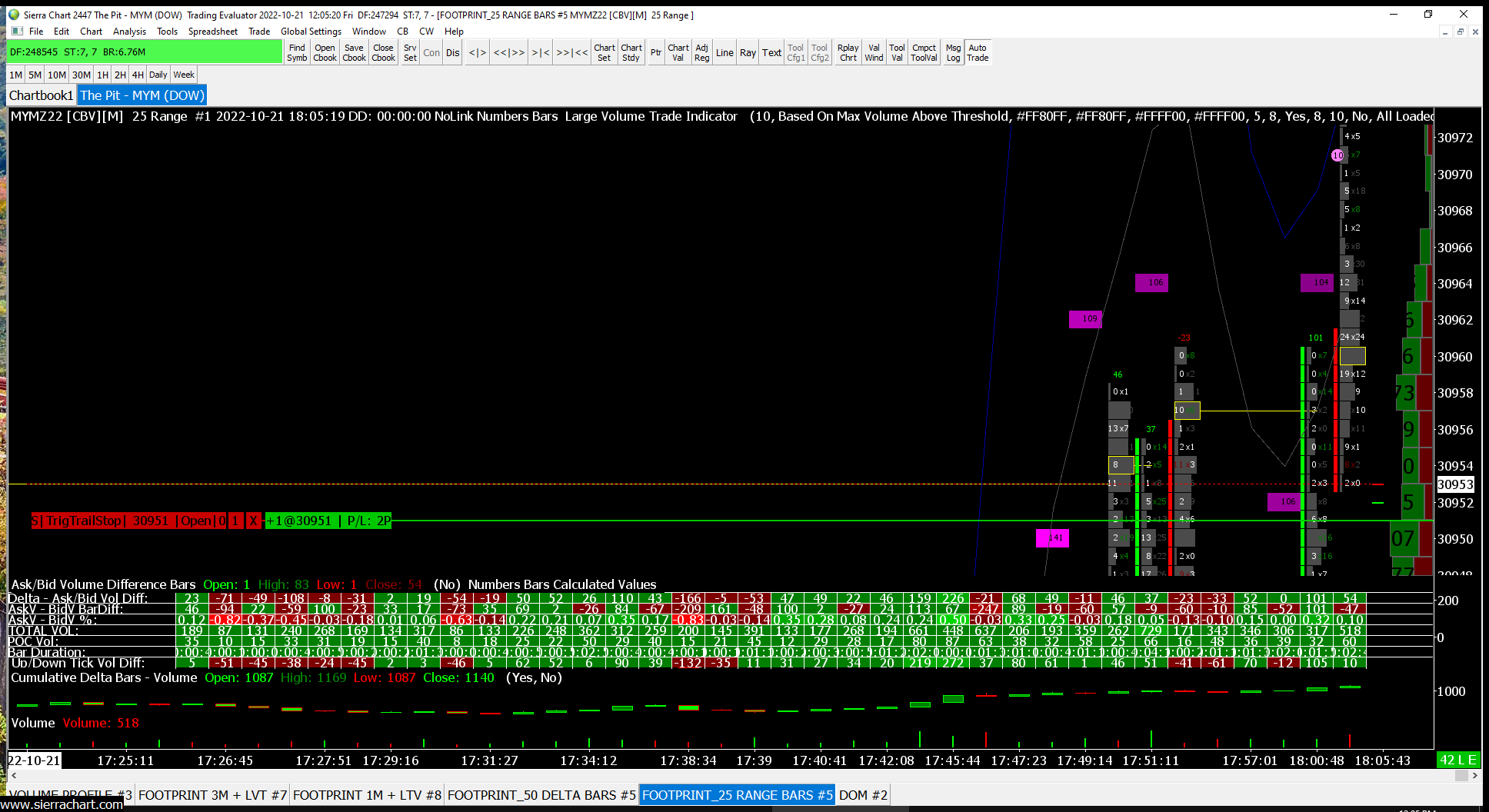The image size is (1489, 812).
Task: Open Server Settings (Srv Set)
Action: click(410, 52)
